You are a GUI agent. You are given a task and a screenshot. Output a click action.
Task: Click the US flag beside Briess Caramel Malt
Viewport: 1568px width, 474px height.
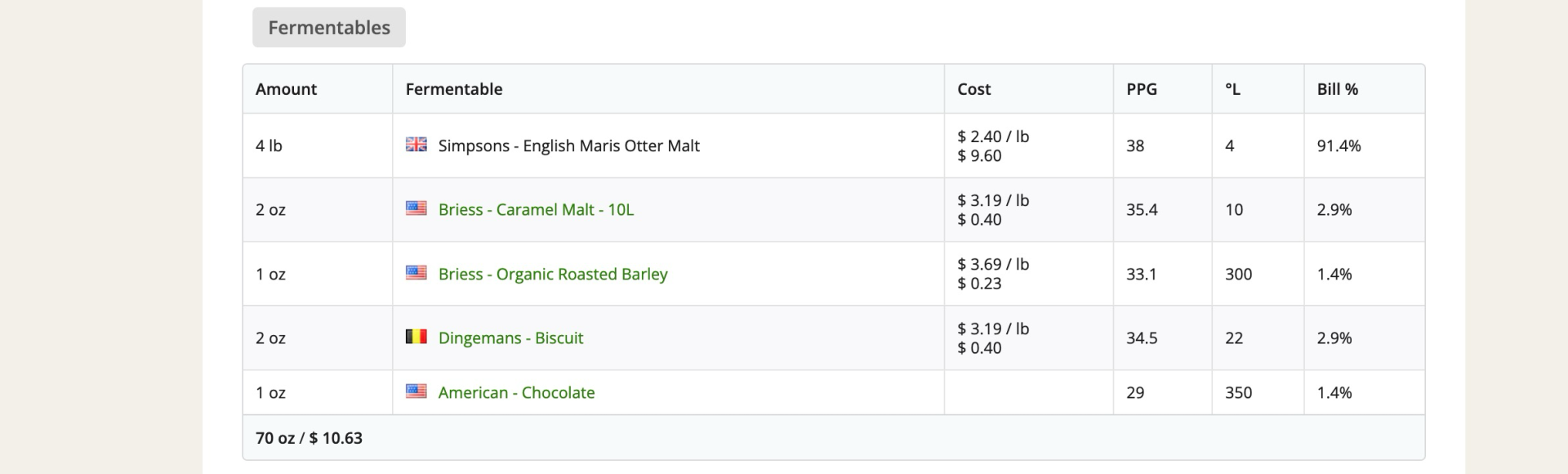[416, 208]
